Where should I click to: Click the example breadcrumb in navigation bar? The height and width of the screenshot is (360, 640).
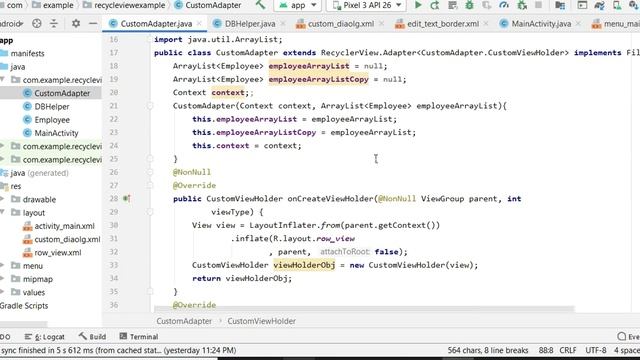click(x=53, y=5)
